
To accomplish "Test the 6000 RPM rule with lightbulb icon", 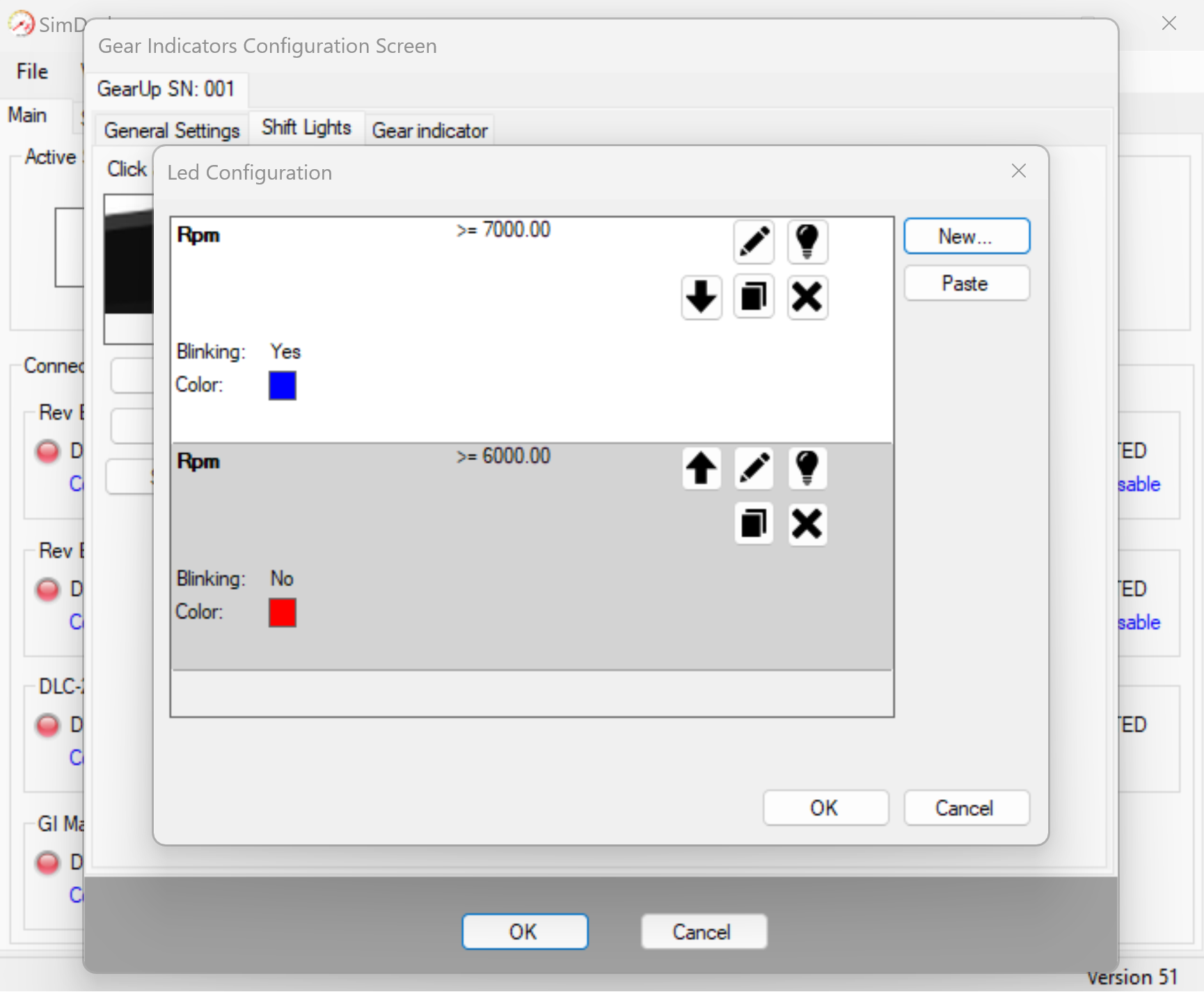I will [807, 469].
